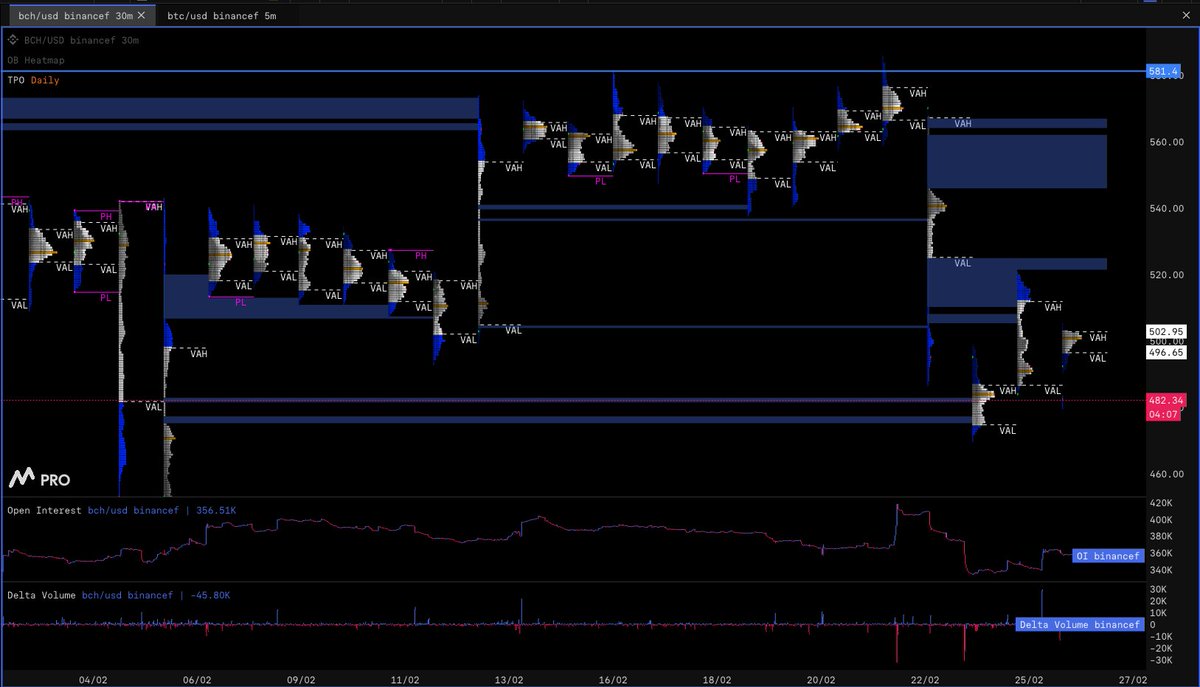Click the 20/02 date on the time axis
Screen dimensions: 1200x687
pos(820,679)
